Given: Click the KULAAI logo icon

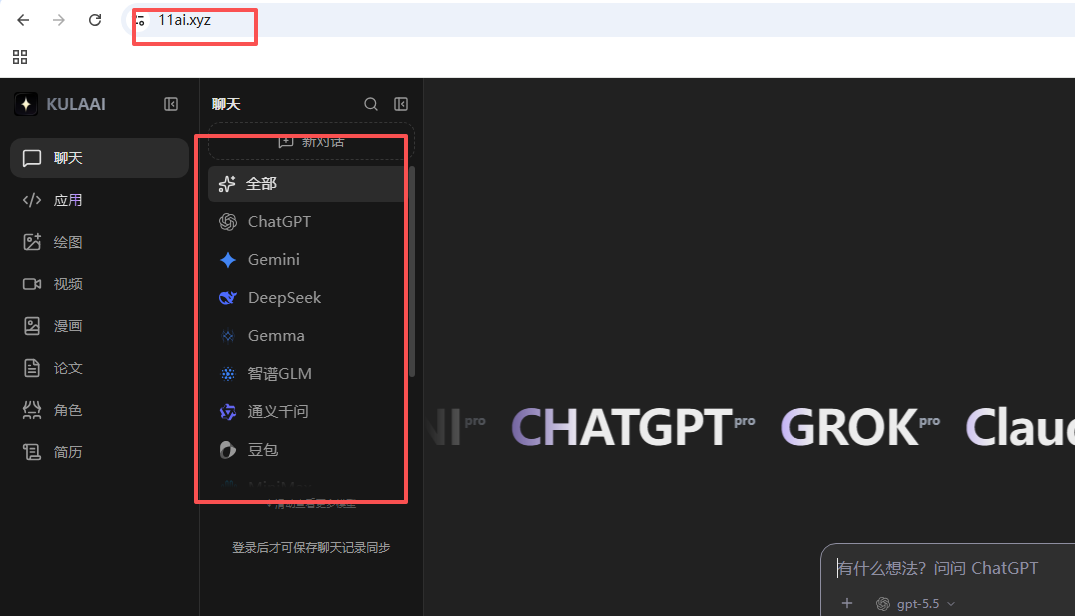Looking at the screenshot, I should pos(26,104).
